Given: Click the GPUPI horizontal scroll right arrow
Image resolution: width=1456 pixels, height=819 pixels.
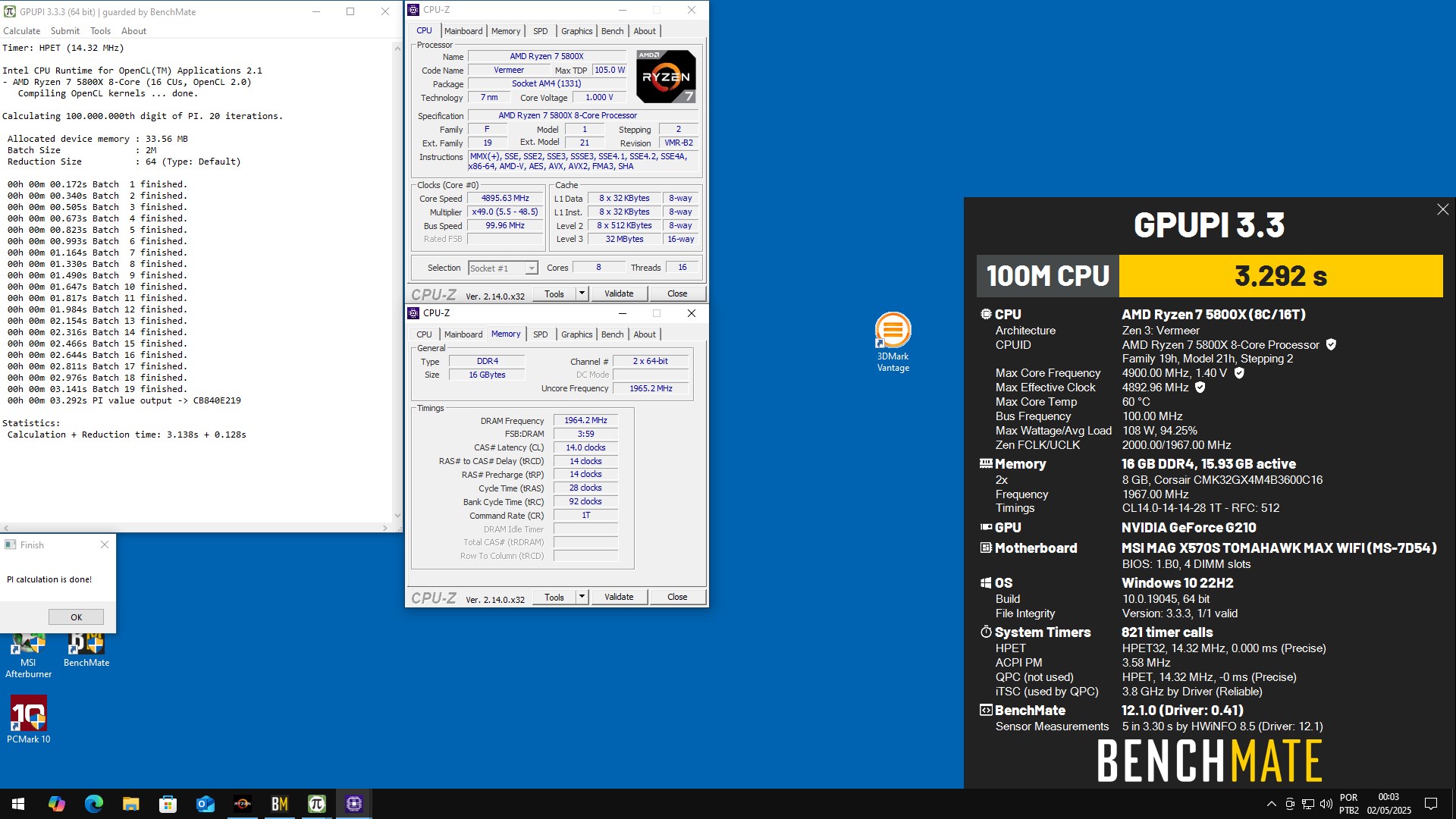Looking at the screenshot, I should (385, 528).
